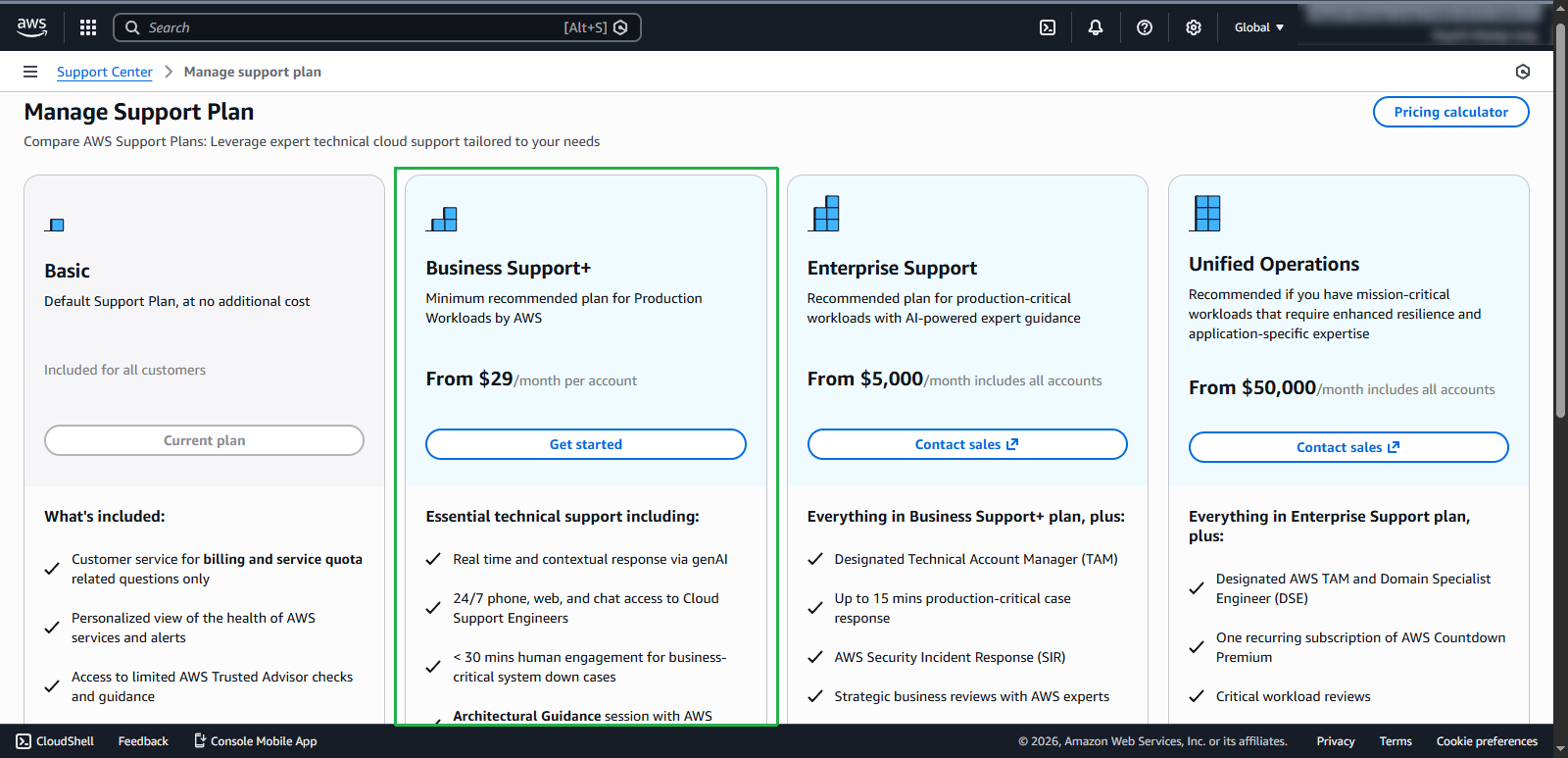The image size is (1568, 758).
Task: Click 'Manage Support Plan' page title
Action: (139, 112)
